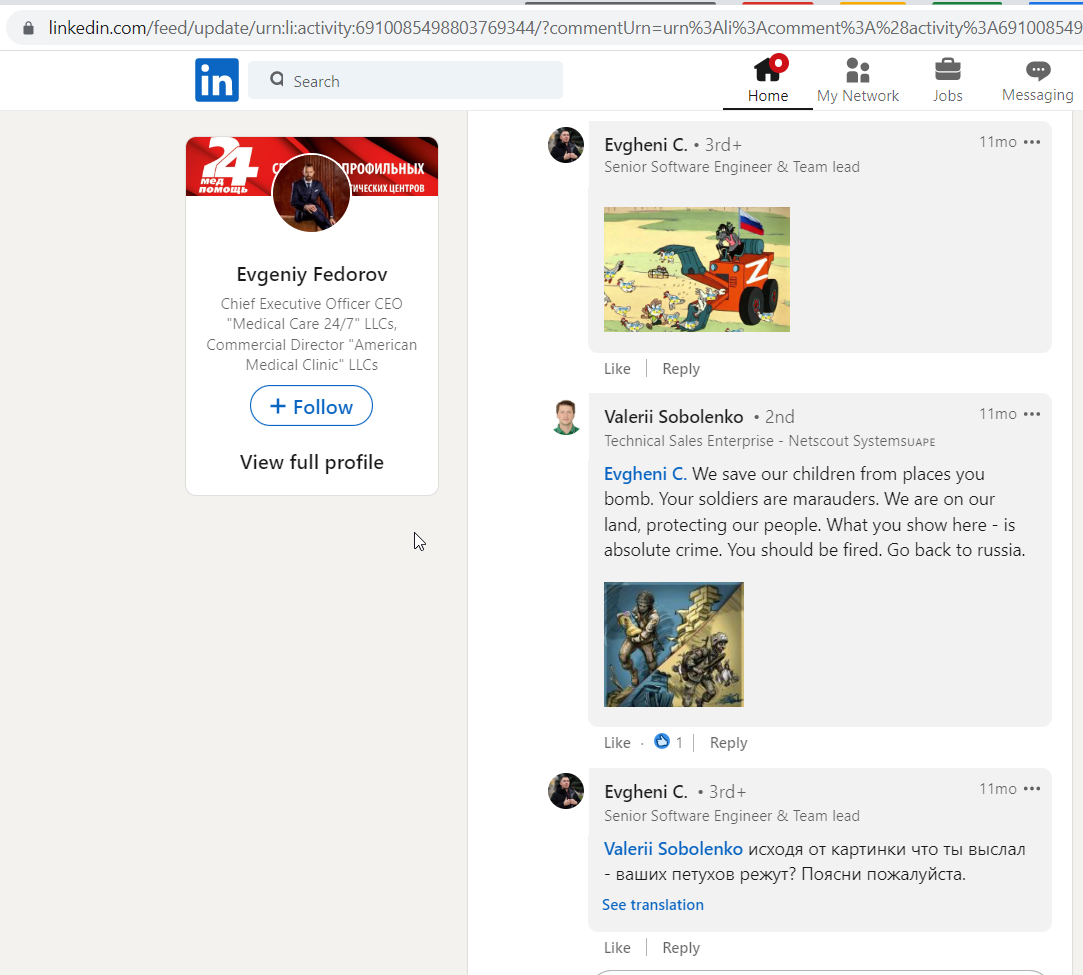Focus the LinkedIn Search field
Image resolution: width=1083 pixels, height=975 pixels.
click(x=405, y=80)
